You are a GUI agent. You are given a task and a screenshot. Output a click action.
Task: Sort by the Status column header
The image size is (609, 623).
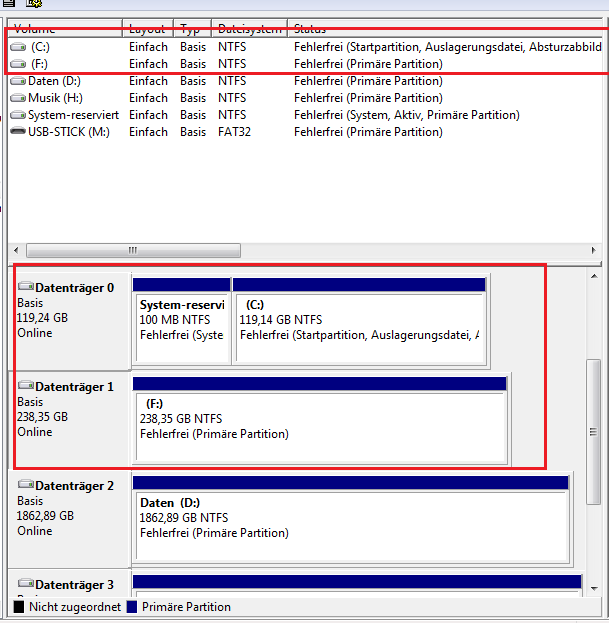pos(445,29)
